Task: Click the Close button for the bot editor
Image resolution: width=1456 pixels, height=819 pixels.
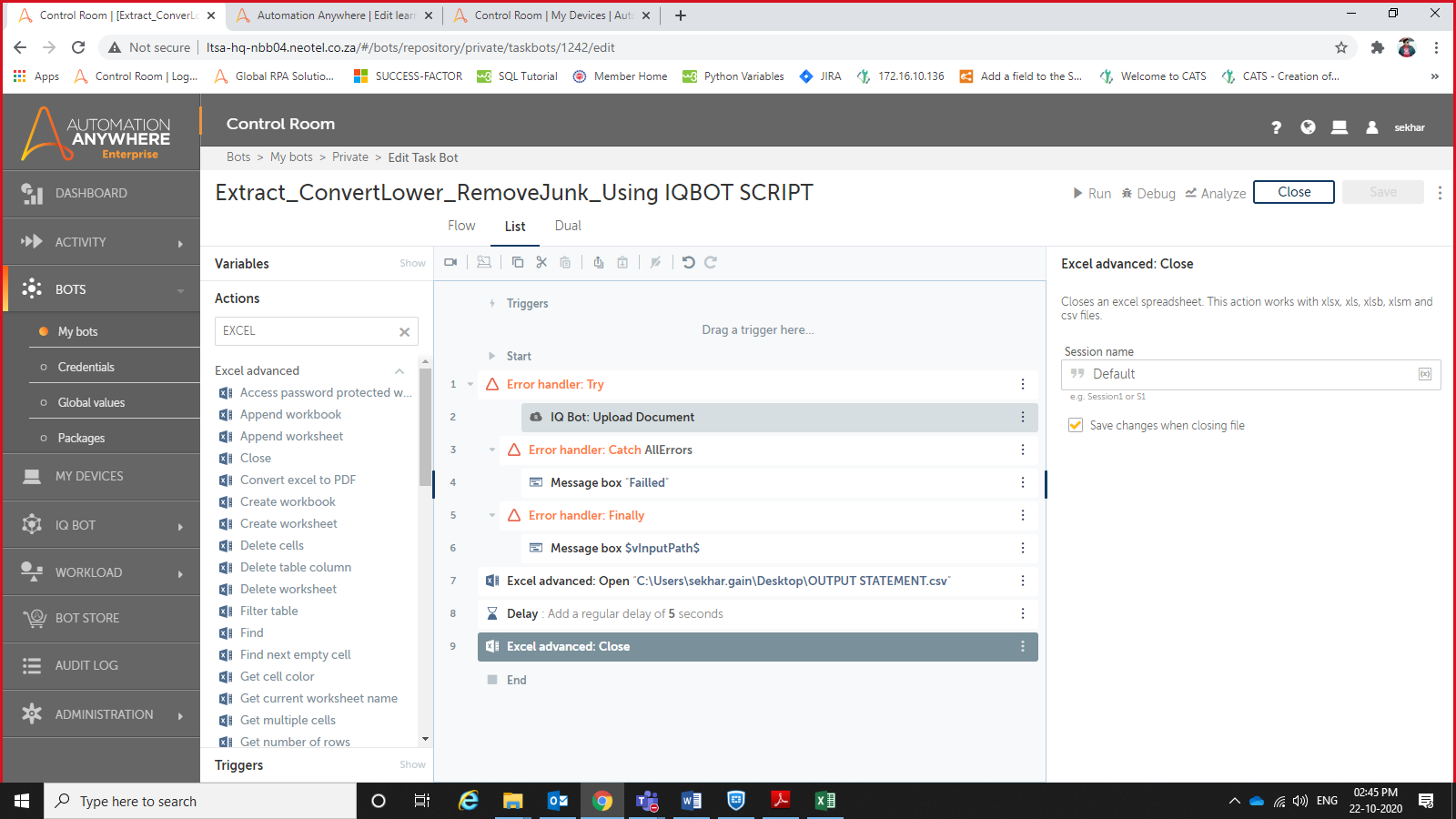Action: 1293,192
